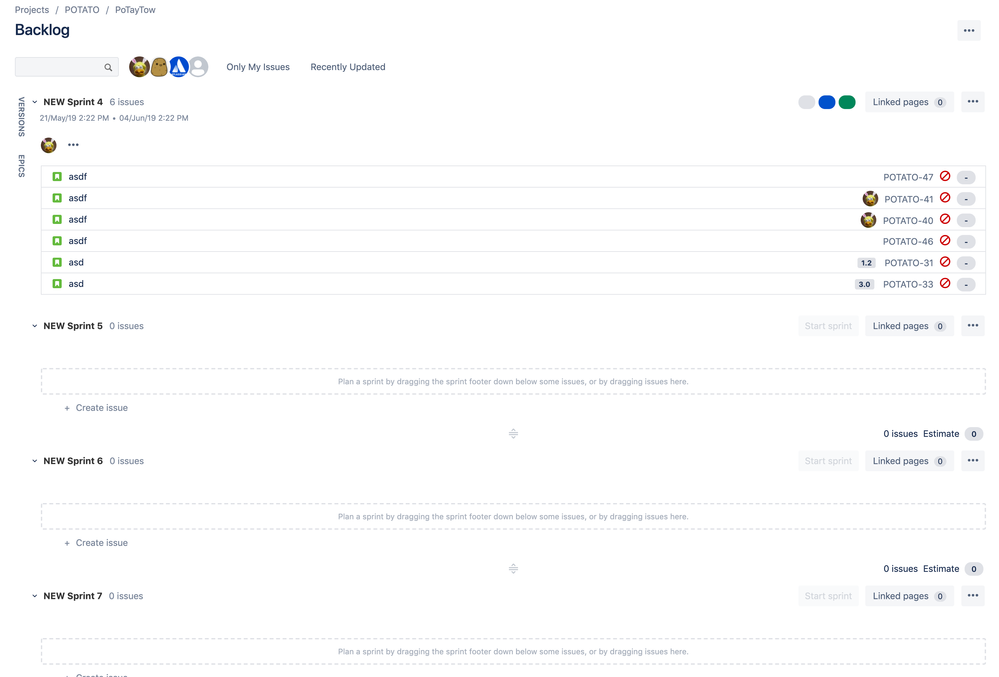Enable the Recently Updated filter
Image resolution: width=999 pixels, height=677 pixels.
347,66
